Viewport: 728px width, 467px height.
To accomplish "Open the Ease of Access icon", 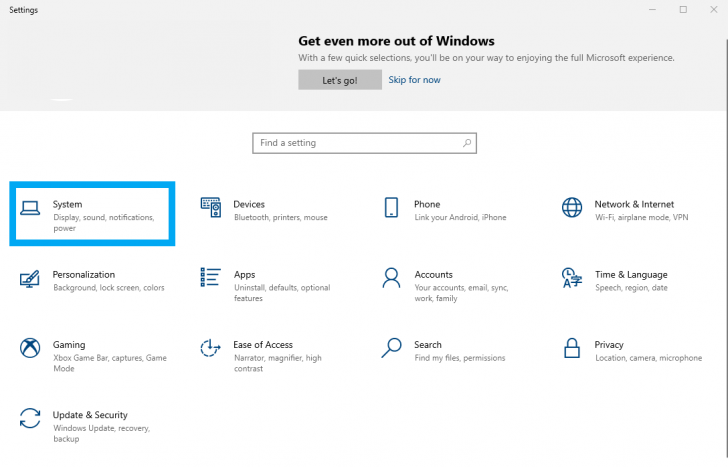I will click(210, 348).
